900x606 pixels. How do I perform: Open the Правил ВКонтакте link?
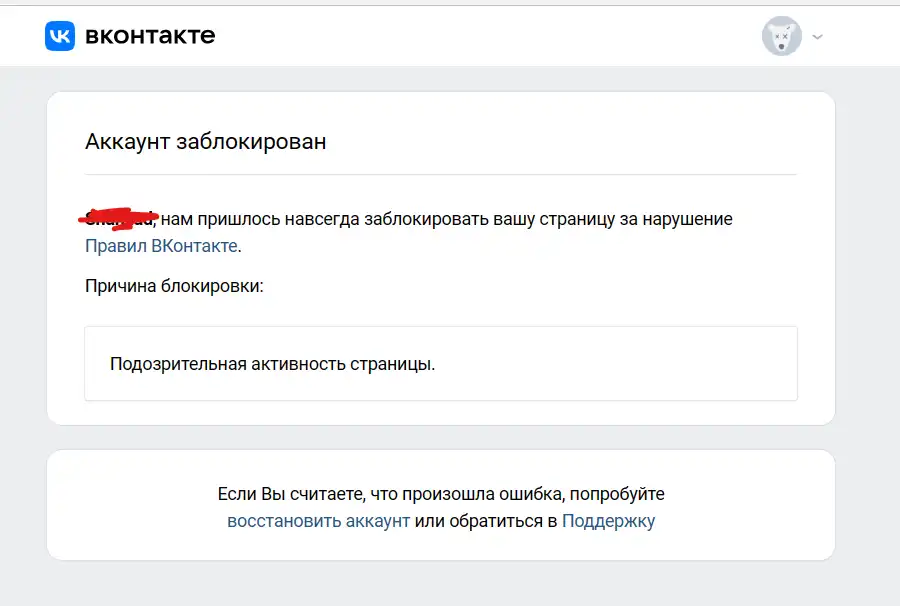(x=161, y=246)
